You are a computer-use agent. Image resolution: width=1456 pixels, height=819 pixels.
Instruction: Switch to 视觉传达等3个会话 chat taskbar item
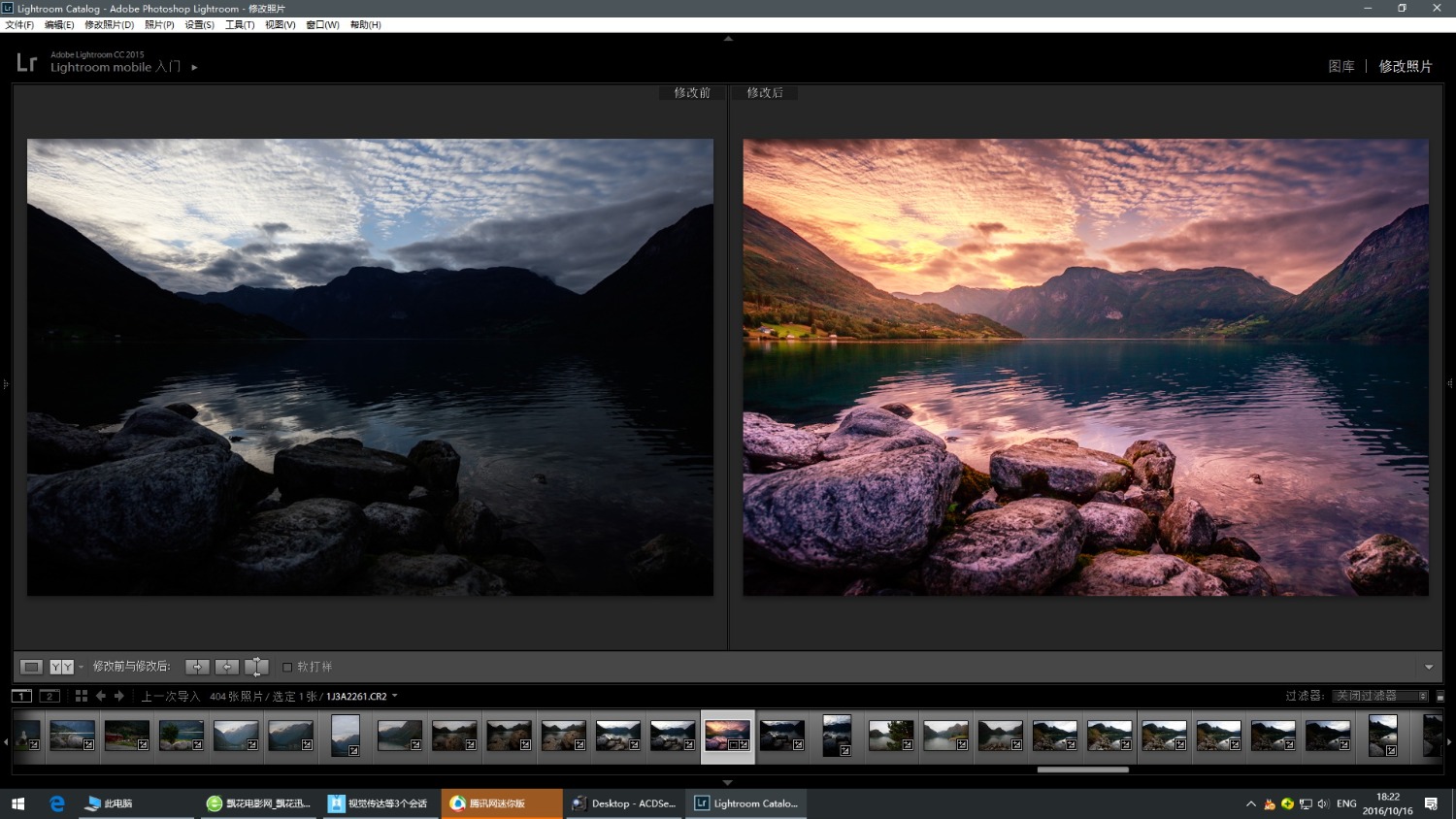tap(381, 803)
